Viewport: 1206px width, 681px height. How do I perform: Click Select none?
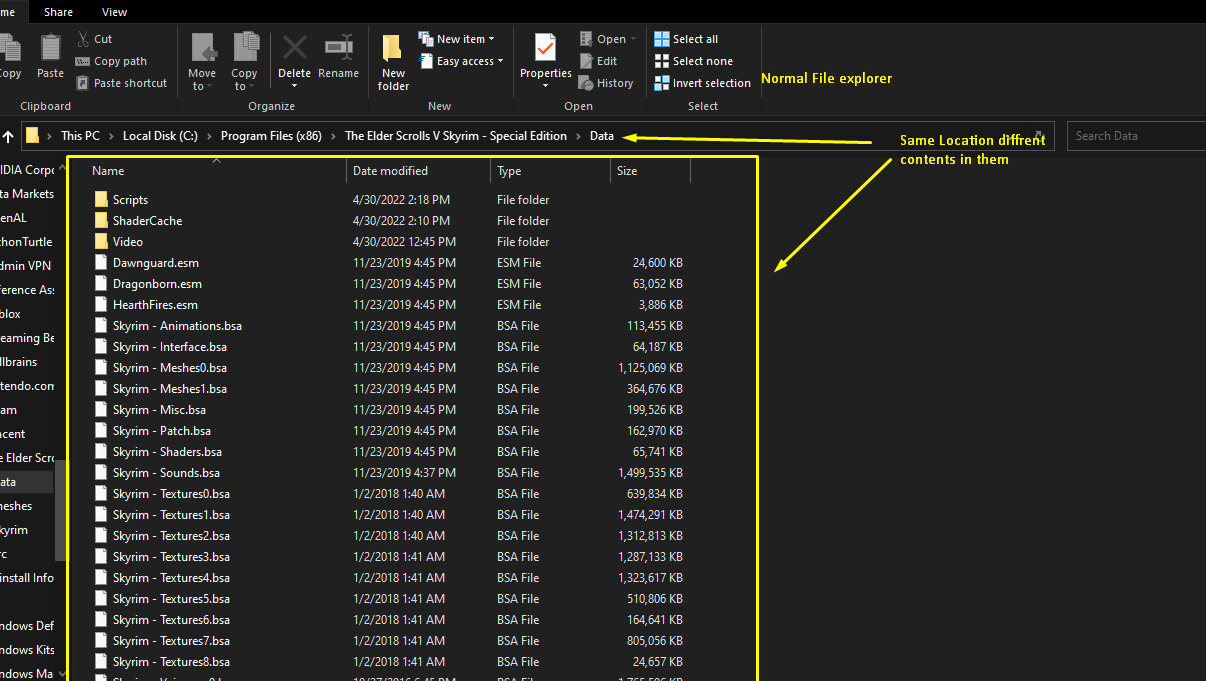(x=693, y=61)
